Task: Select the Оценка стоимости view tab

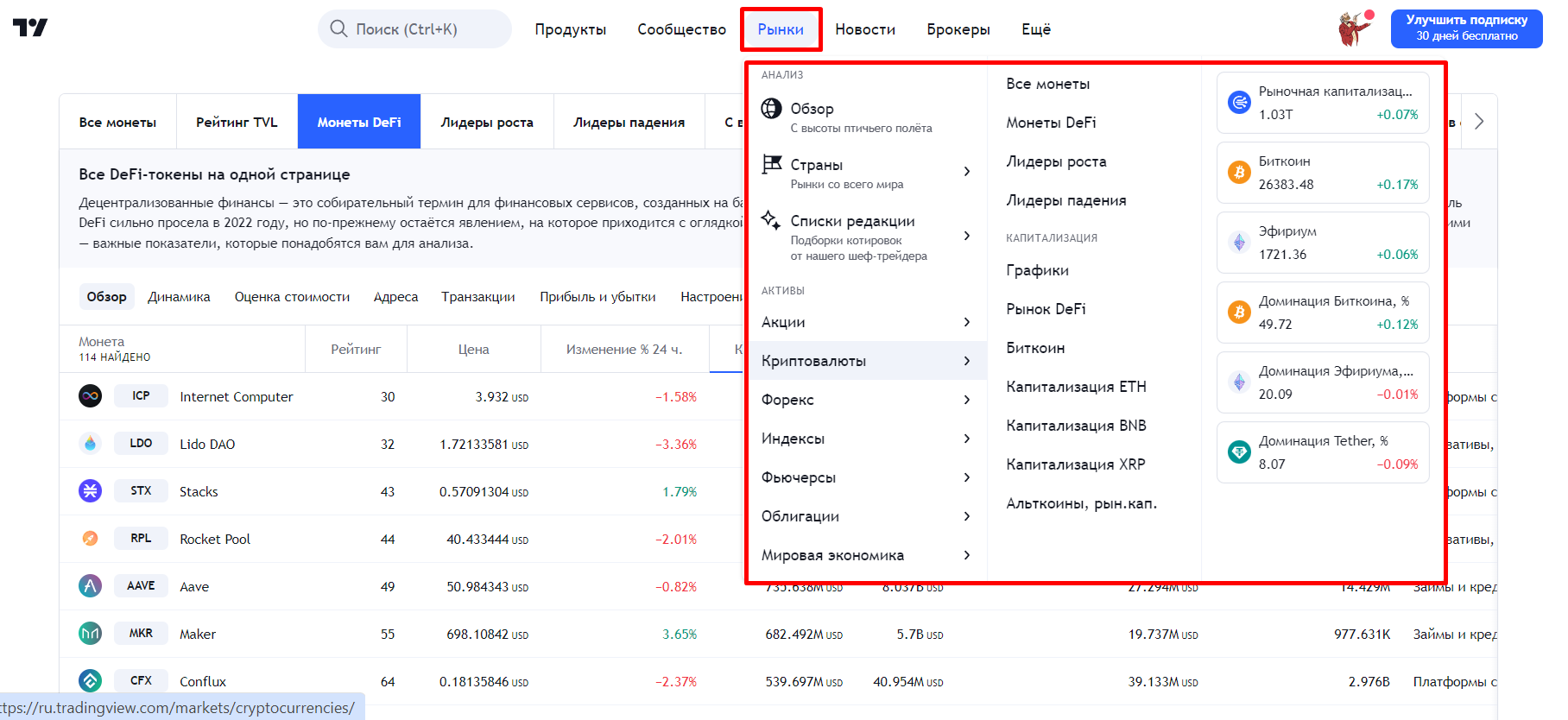Action: point(292,297)
